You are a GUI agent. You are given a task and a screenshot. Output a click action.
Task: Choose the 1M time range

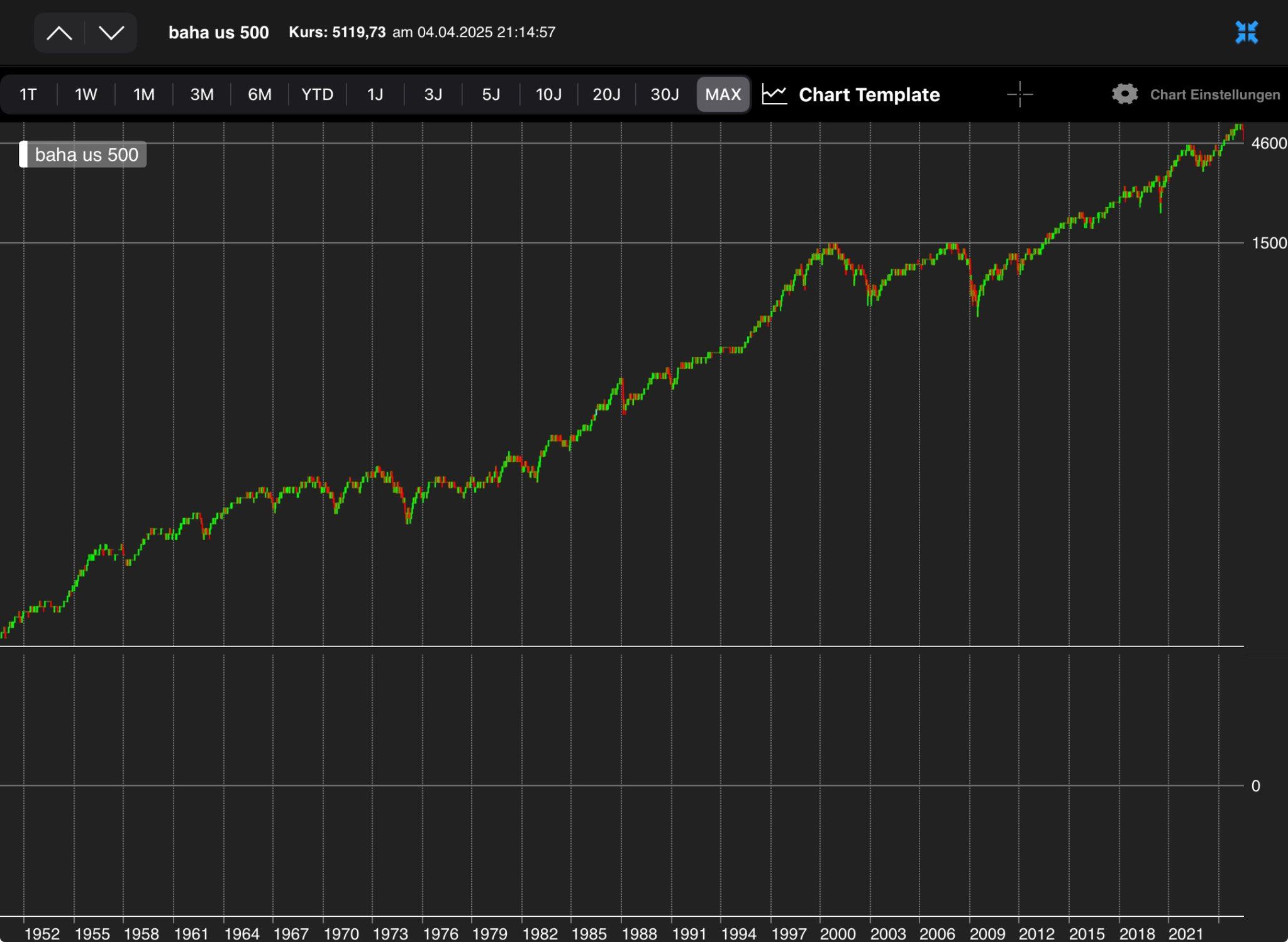click(x=144, y=95)
